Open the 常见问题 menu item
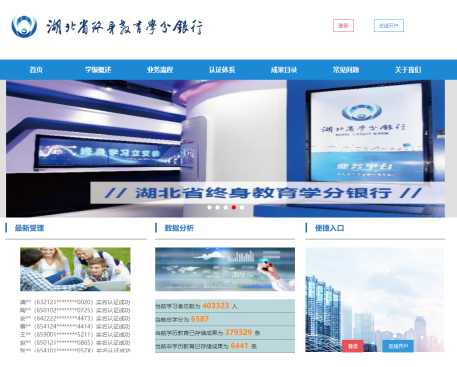 pyautogui.click(x=346, y=70)
